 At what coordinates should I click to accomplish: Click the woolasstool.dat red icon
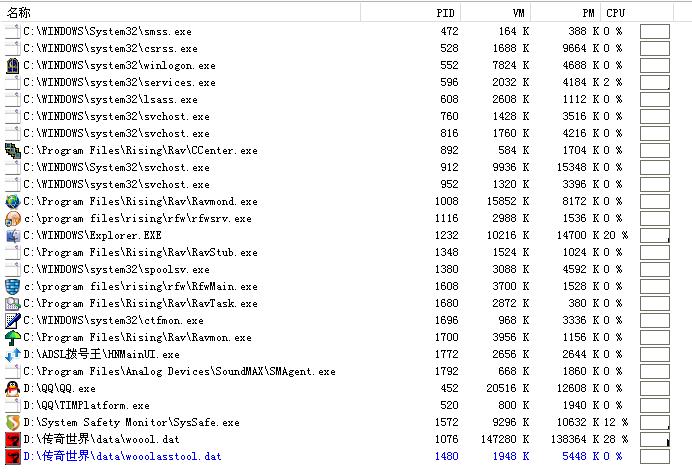pos(13,457)
